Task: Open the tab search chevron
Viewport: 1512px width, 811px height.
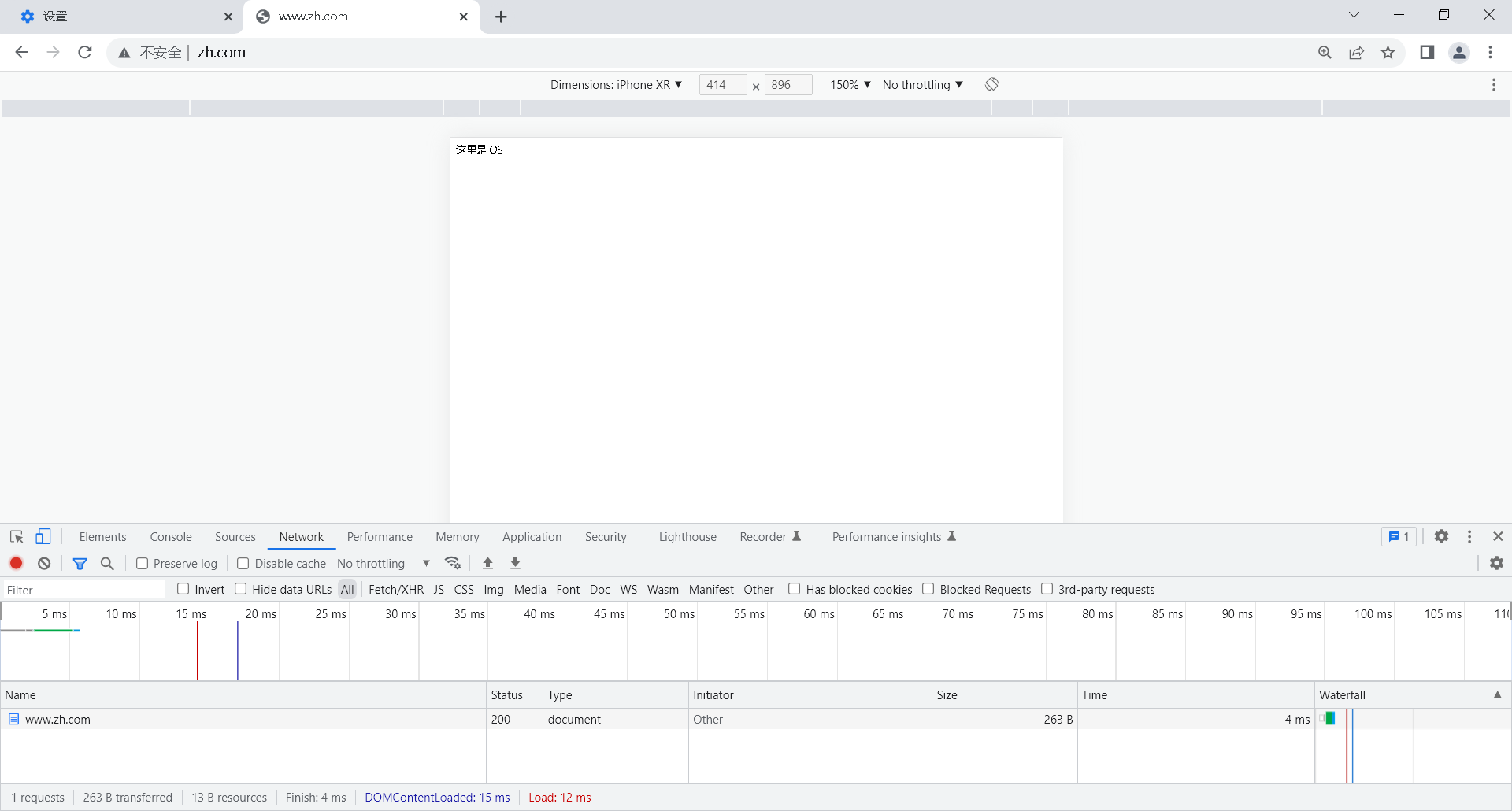Action: pyautogui.click(x=1354, y=15)
